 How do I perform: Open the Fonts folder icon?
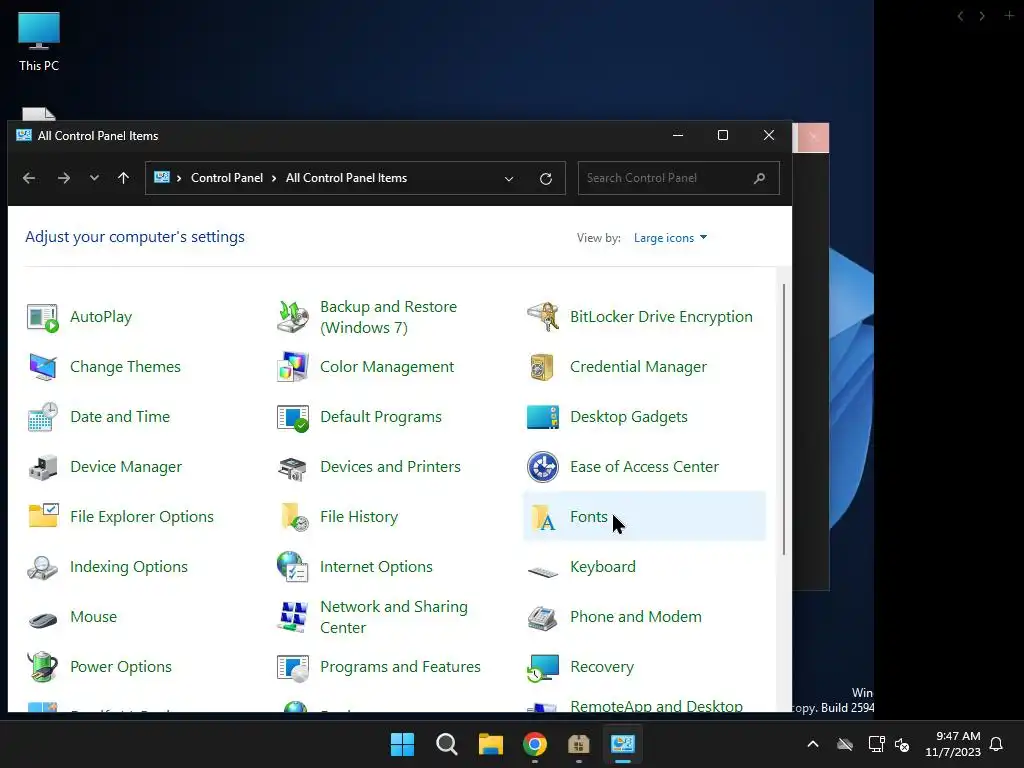tap(543, 517)
